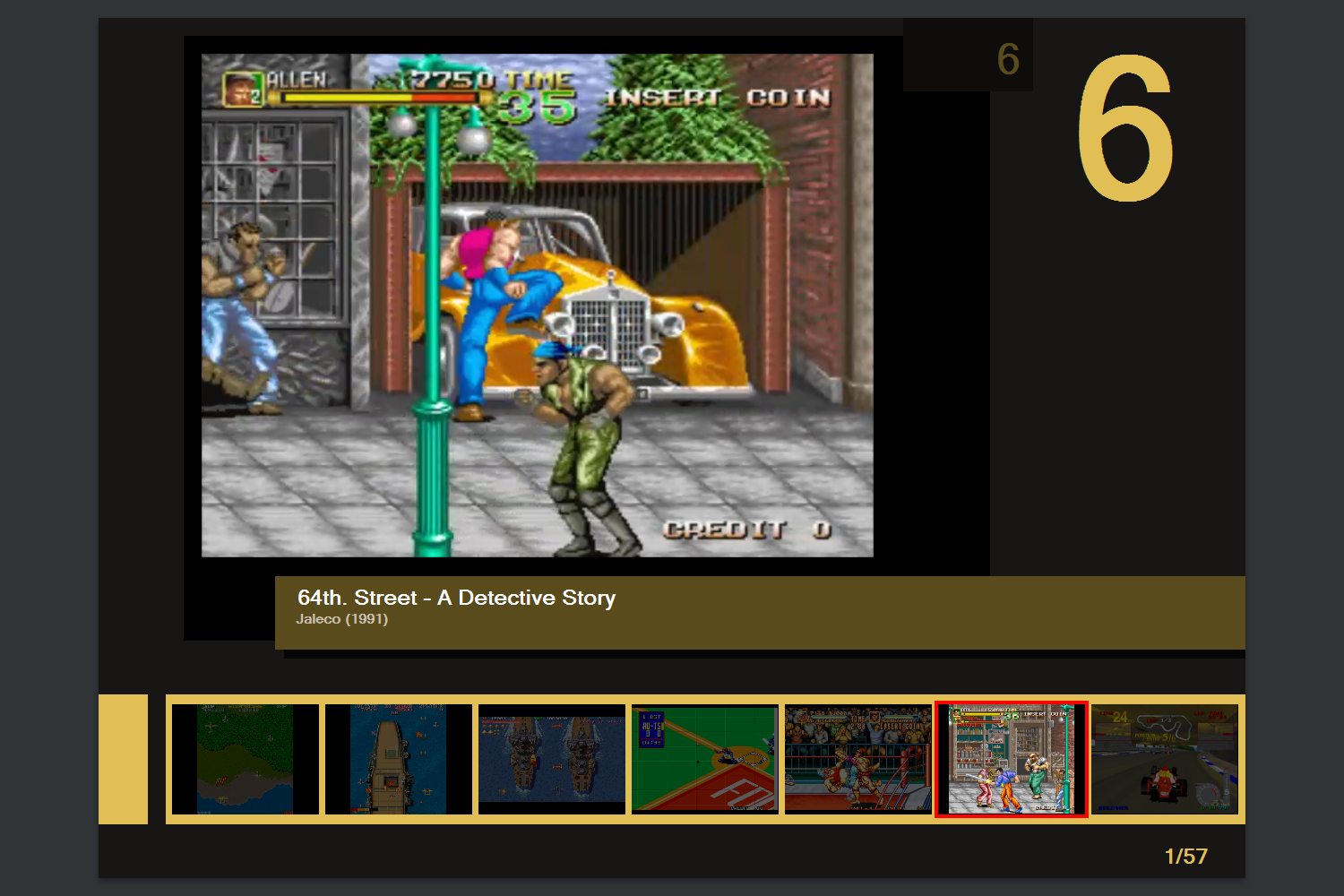Select the highlighted 64th Street thumbnail
Screen dimensions: 1344x896
tap(1012, 759)
